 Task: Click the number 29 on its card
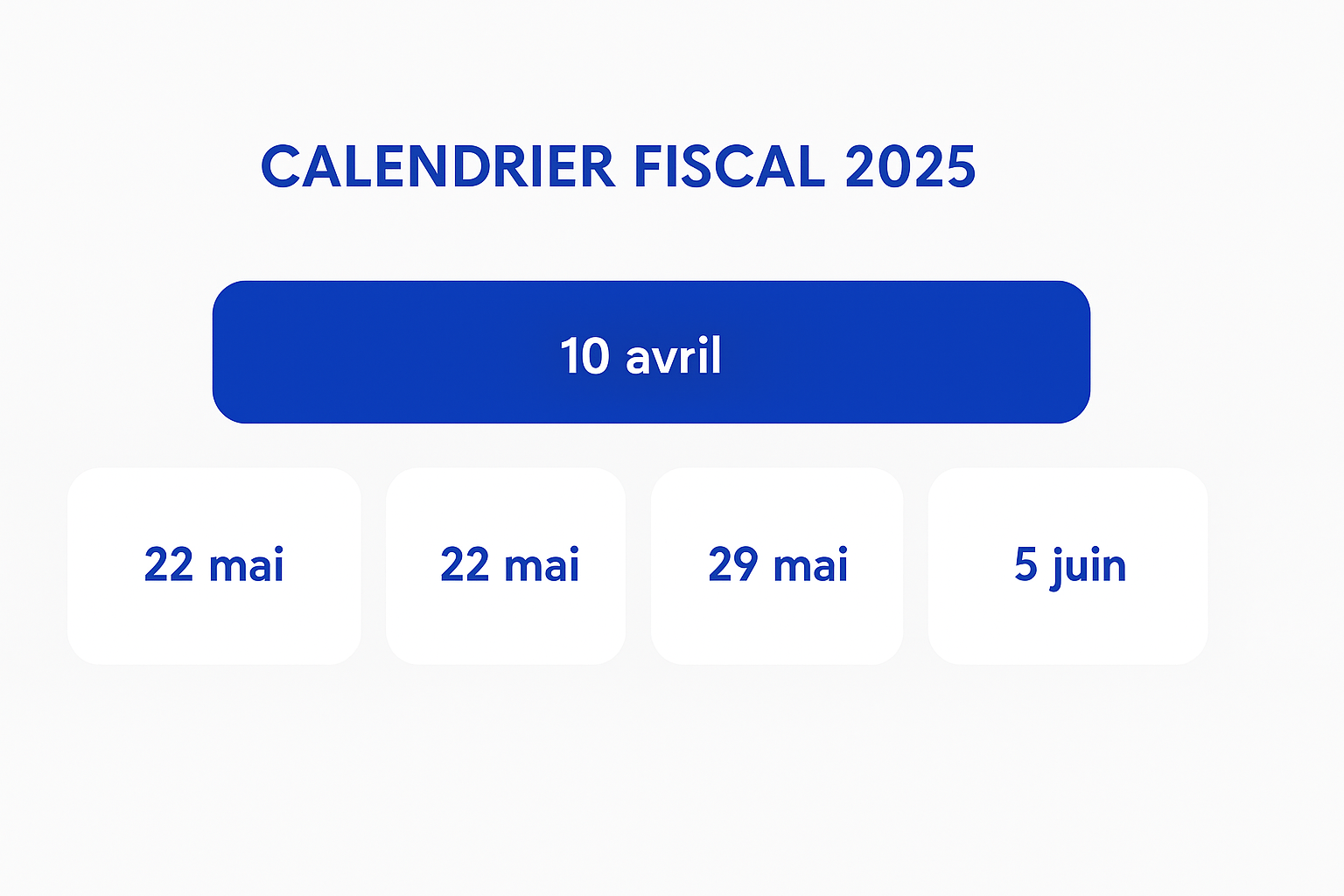tap(732, 565)
